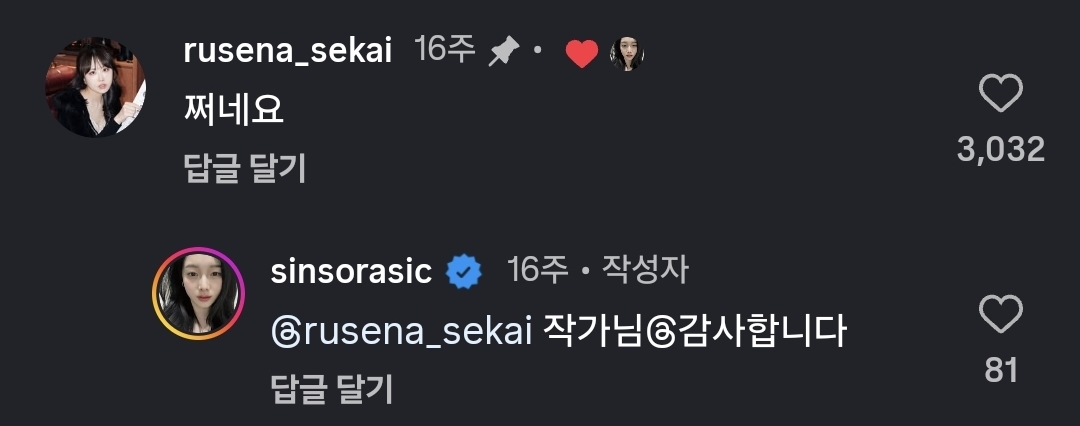Screen dimensions: 1080x426
Task: Click the 쩌네요 comment text
Action: [234, 110]
